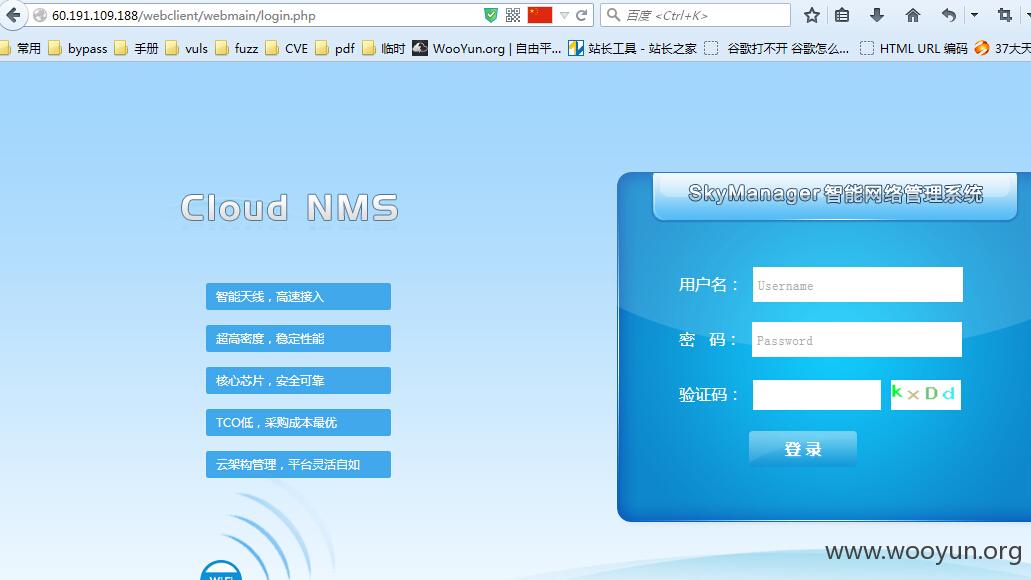Open the 站长工具 bookmark
The width and height of the screenshot is (1031, 580).
click(633, 48)
